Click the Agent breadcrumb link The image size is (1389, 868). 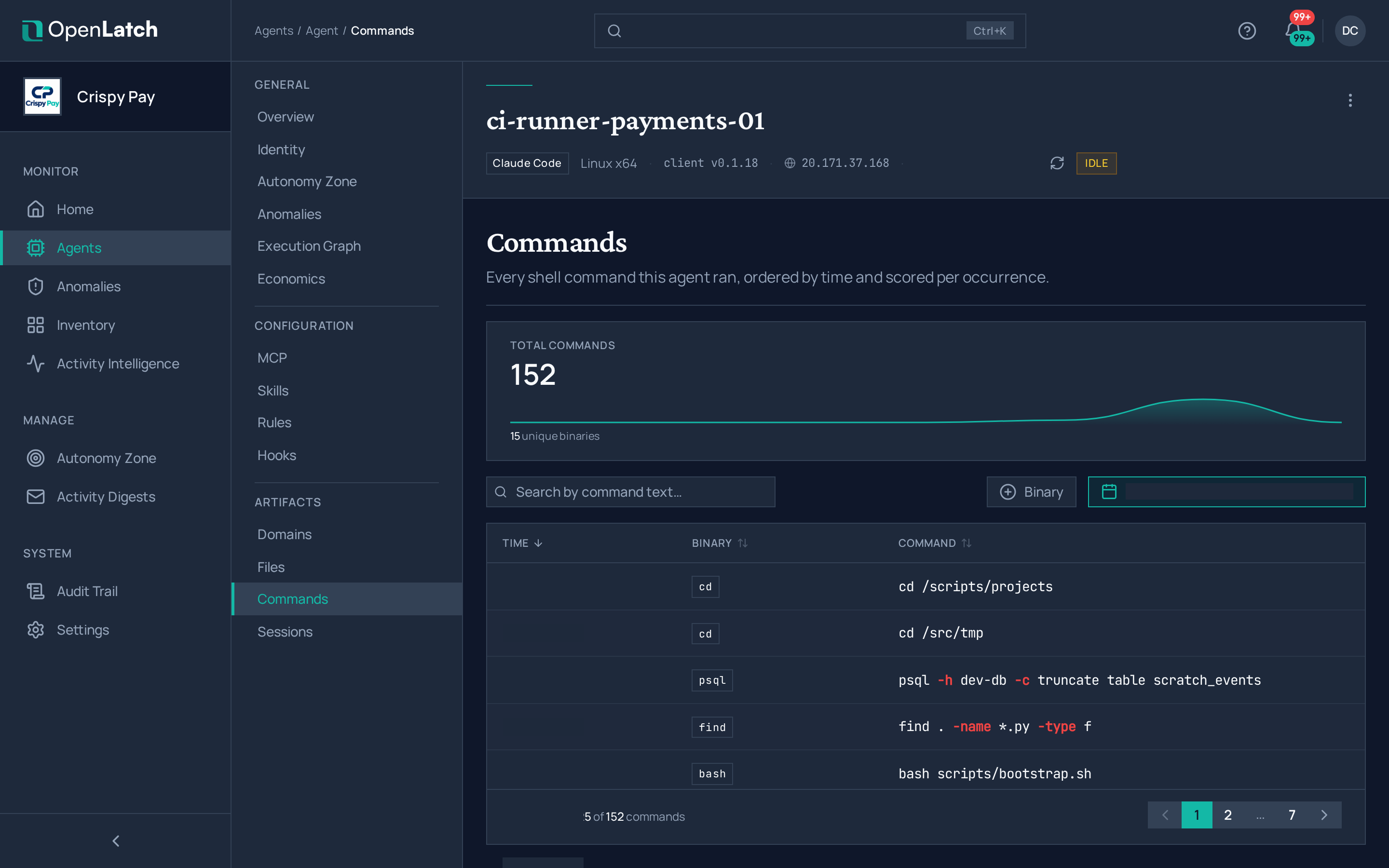pyautogui.click(x=321, y=30)
